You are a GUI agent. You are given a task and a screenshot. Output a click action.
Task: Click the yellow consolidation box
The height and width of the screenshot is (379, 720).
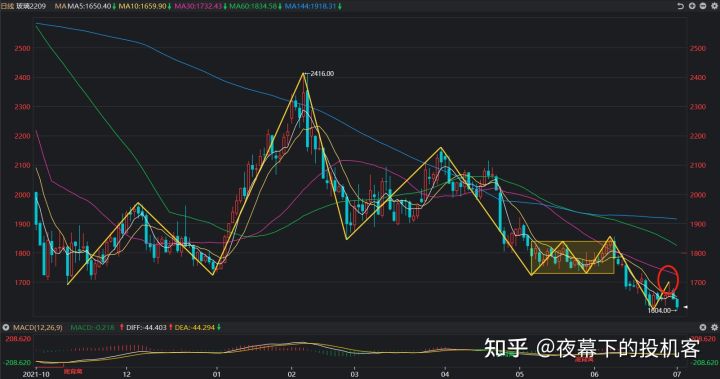click(x=573, y=258)
